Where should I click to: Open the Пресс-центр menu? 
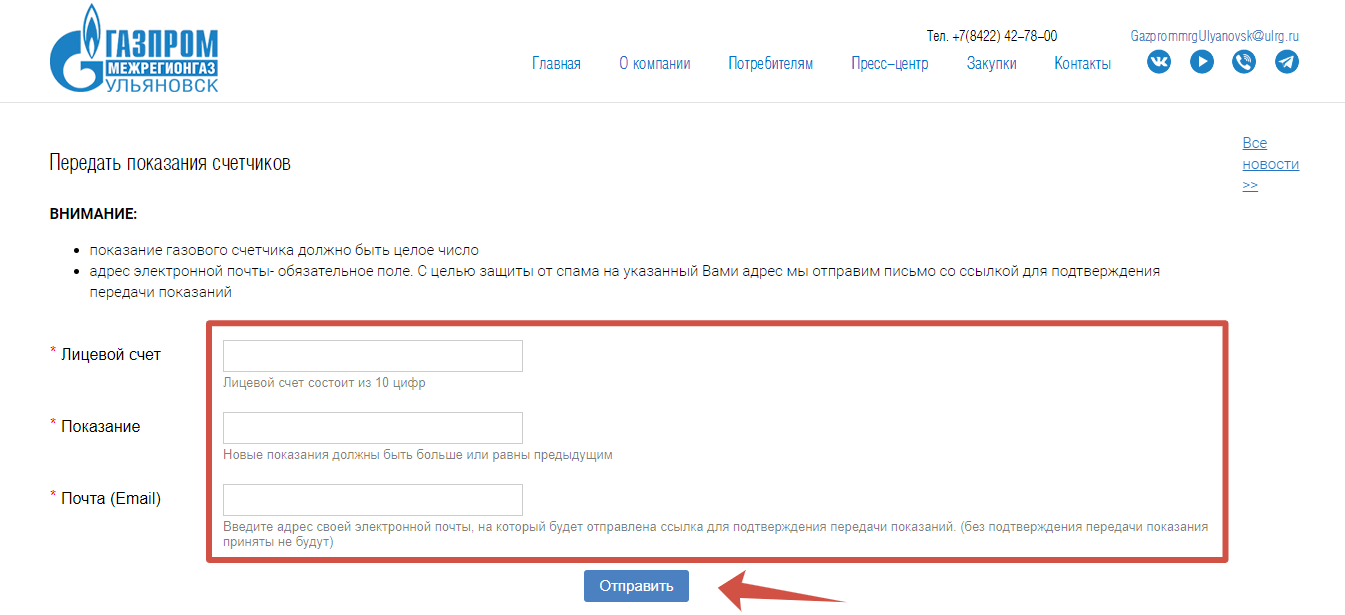(890, 63)
